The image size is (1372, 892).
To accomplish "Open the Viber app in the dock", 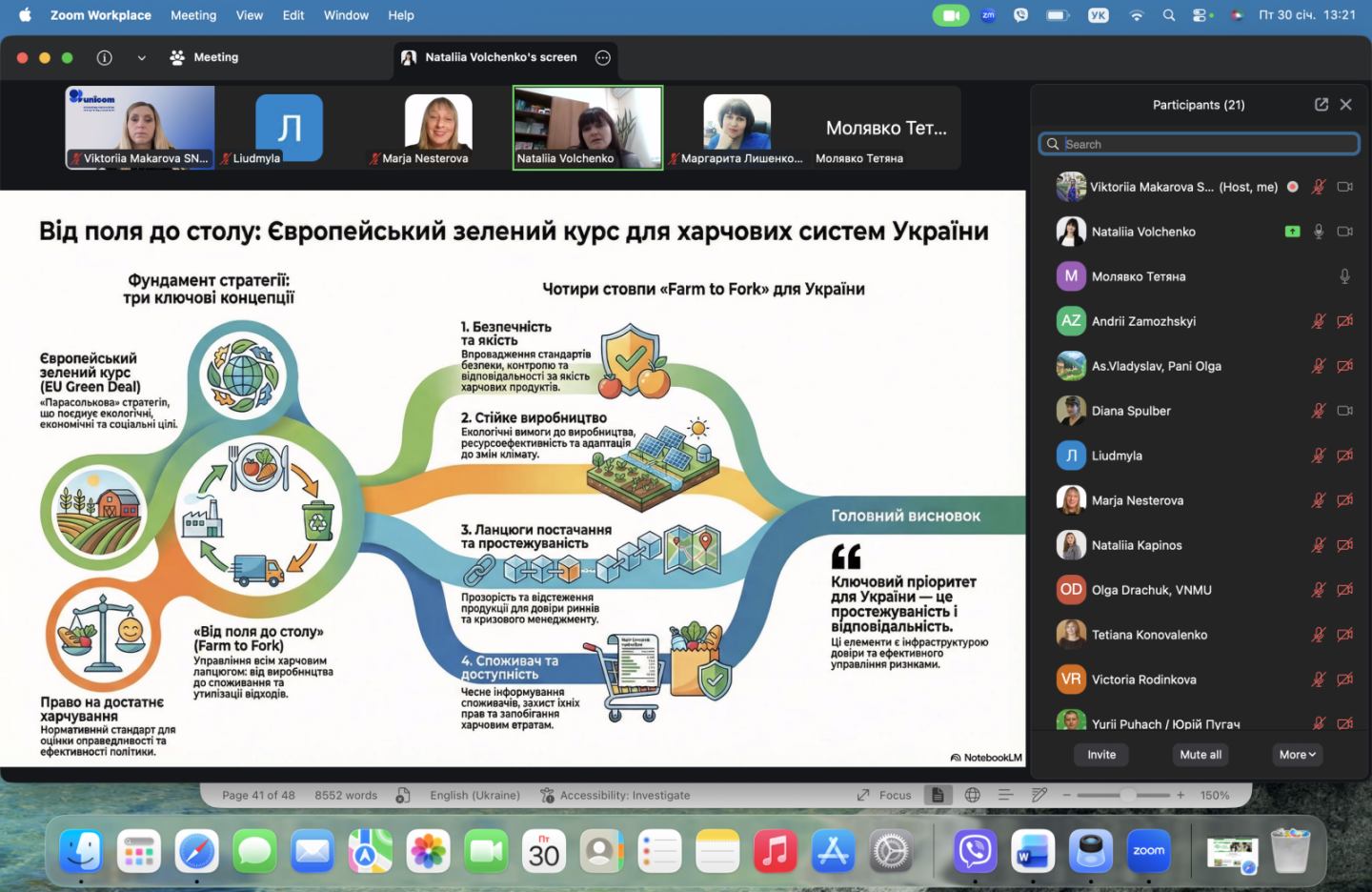I will (976, 851).
